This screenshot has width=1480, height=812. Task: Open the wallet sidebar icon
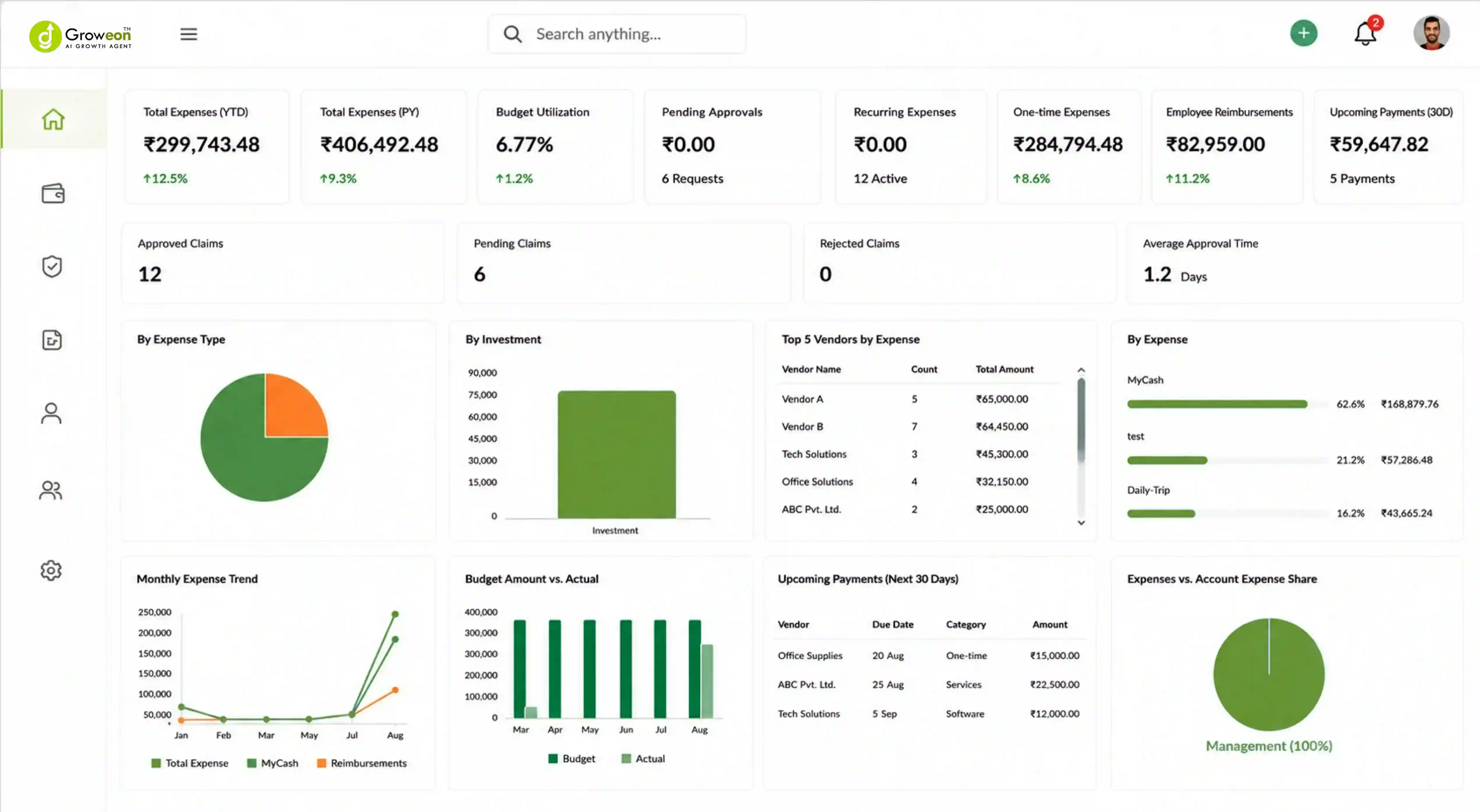[x=53, y=193]
